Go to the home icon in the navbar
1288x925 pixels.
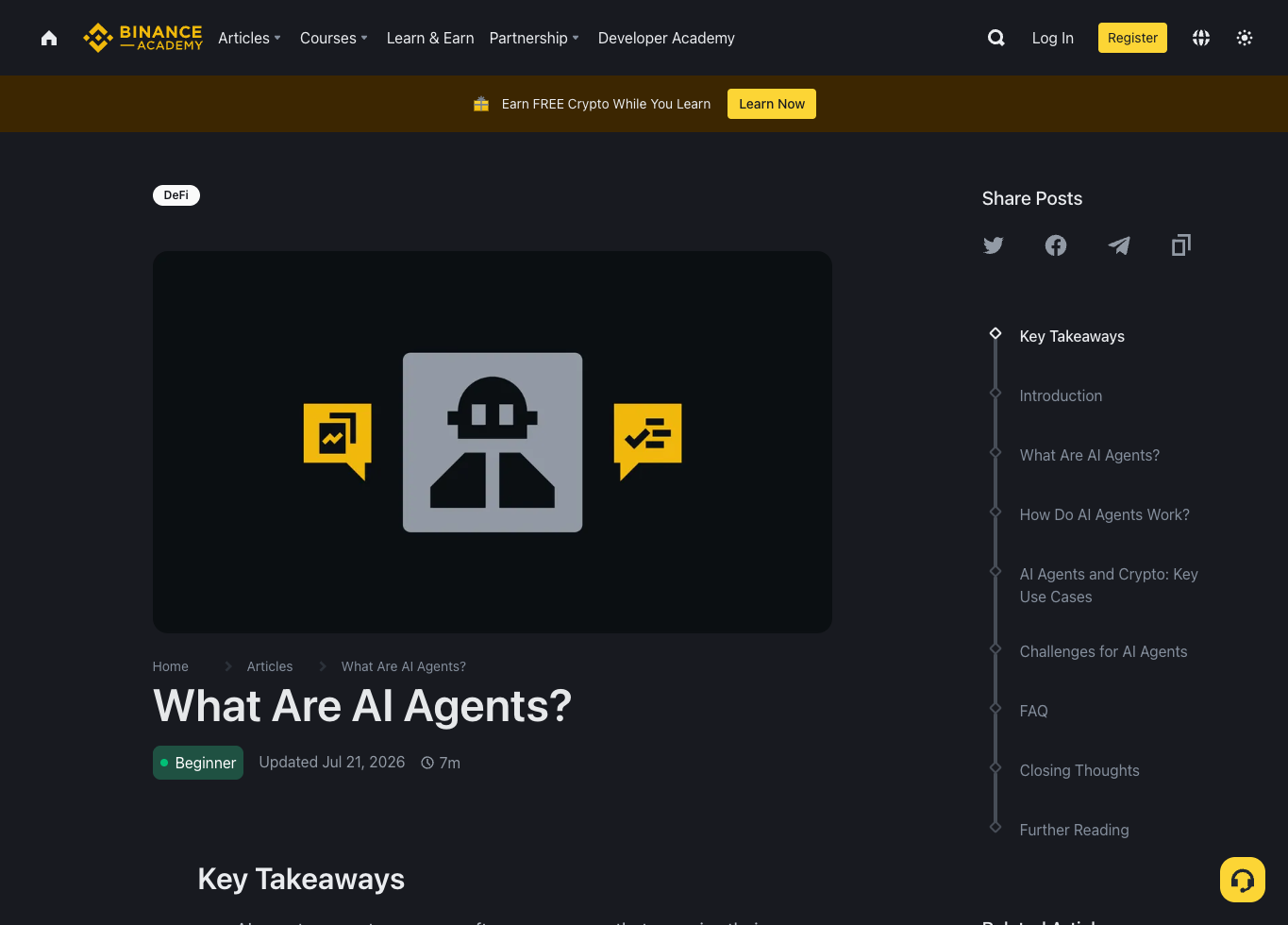point(49,38)
